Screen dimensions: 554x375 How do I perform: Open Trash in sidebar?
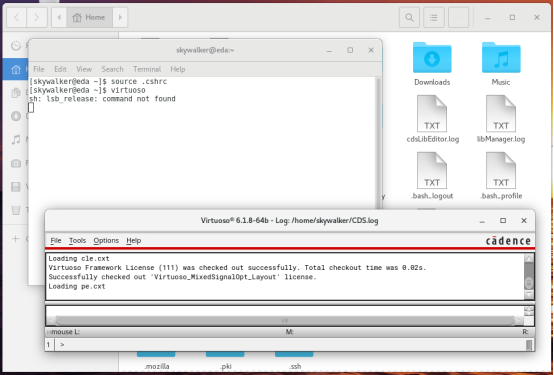(x=16, y=210)
